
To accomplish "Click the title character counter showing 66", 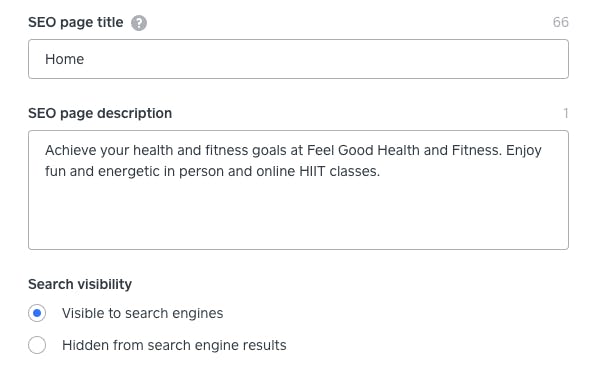I will (x=560, y=22).
